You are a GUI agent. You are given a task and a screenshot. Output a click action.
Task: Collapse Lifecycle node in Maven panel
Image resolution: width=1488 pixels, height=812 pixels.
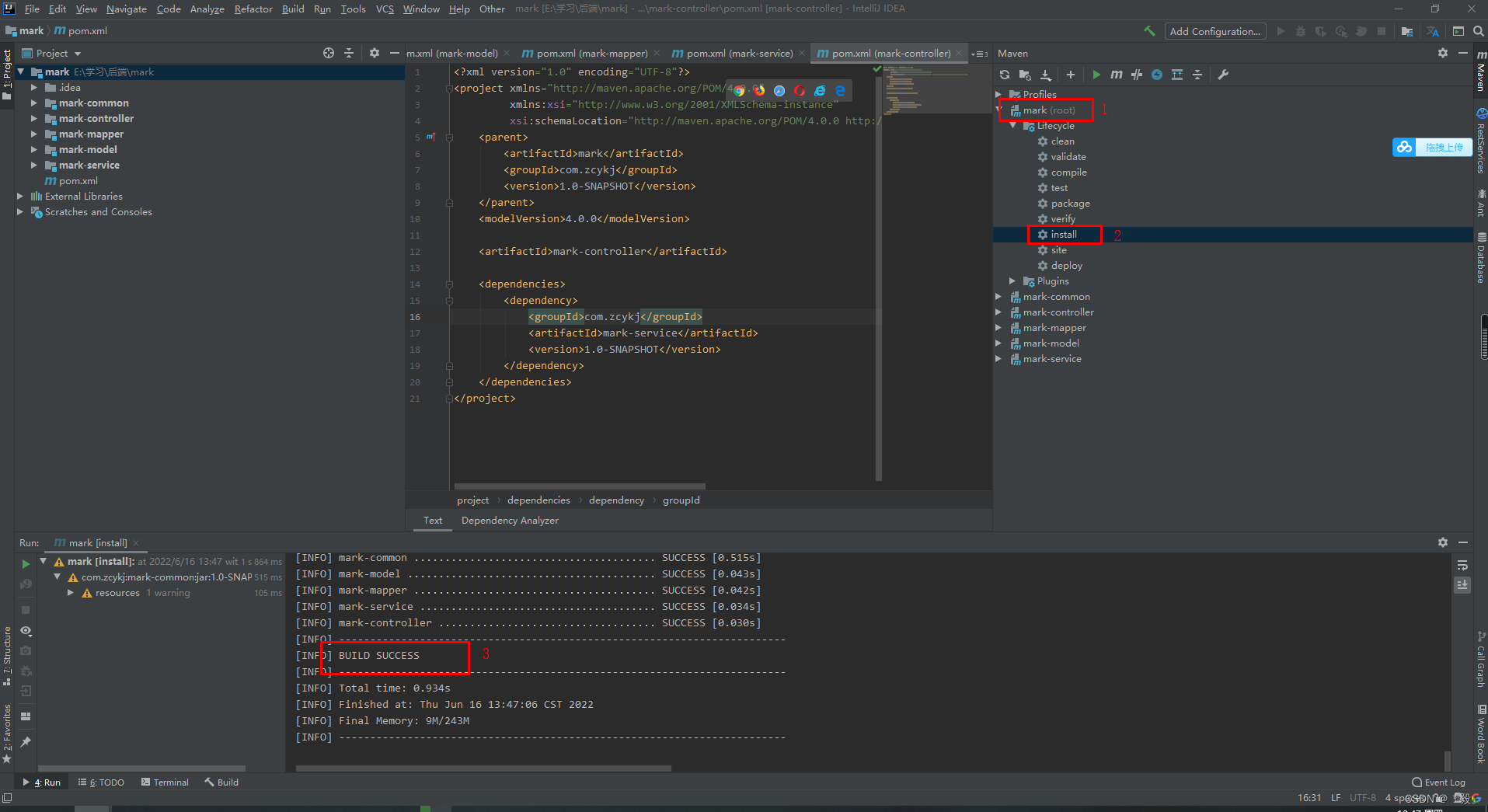coord(1012,126)
